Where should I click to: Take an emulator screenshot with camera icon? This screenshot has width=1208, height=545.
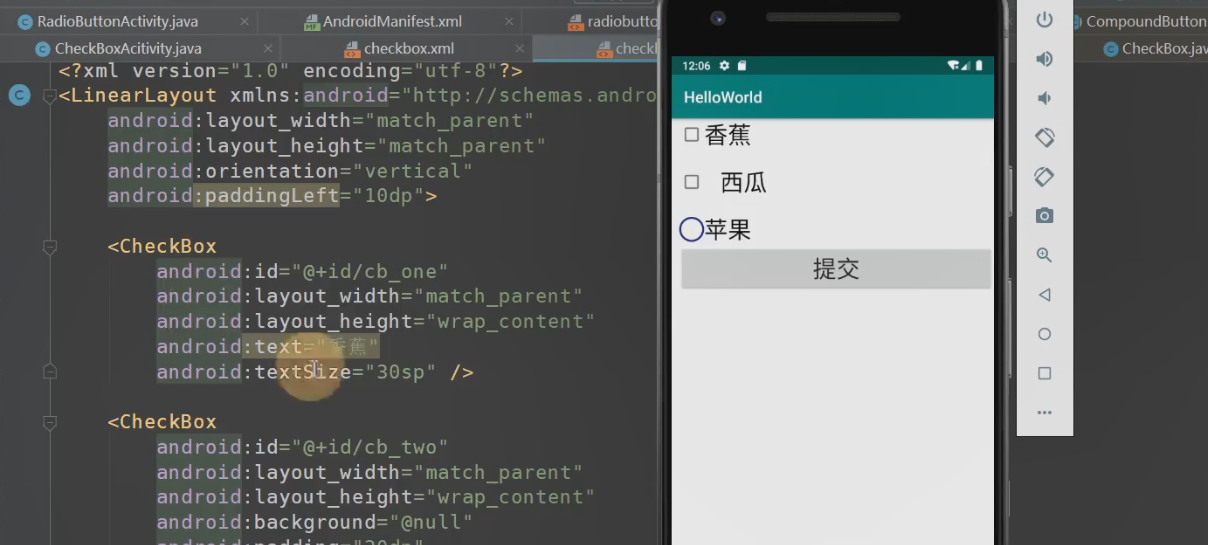(1044, 216)
